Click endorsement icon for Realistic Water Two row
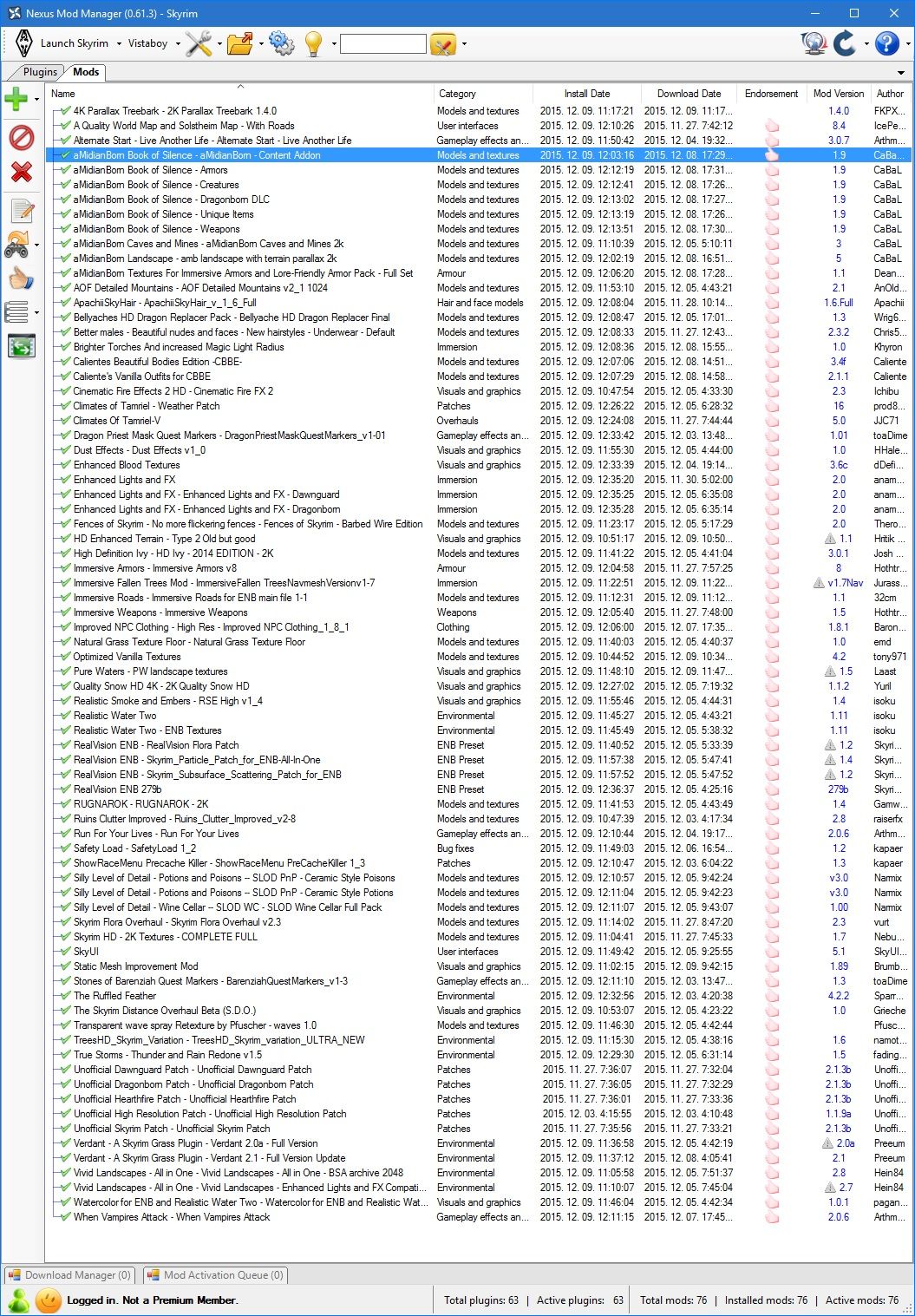Screen dimensions: 915x1316 [x=771, y=716]
